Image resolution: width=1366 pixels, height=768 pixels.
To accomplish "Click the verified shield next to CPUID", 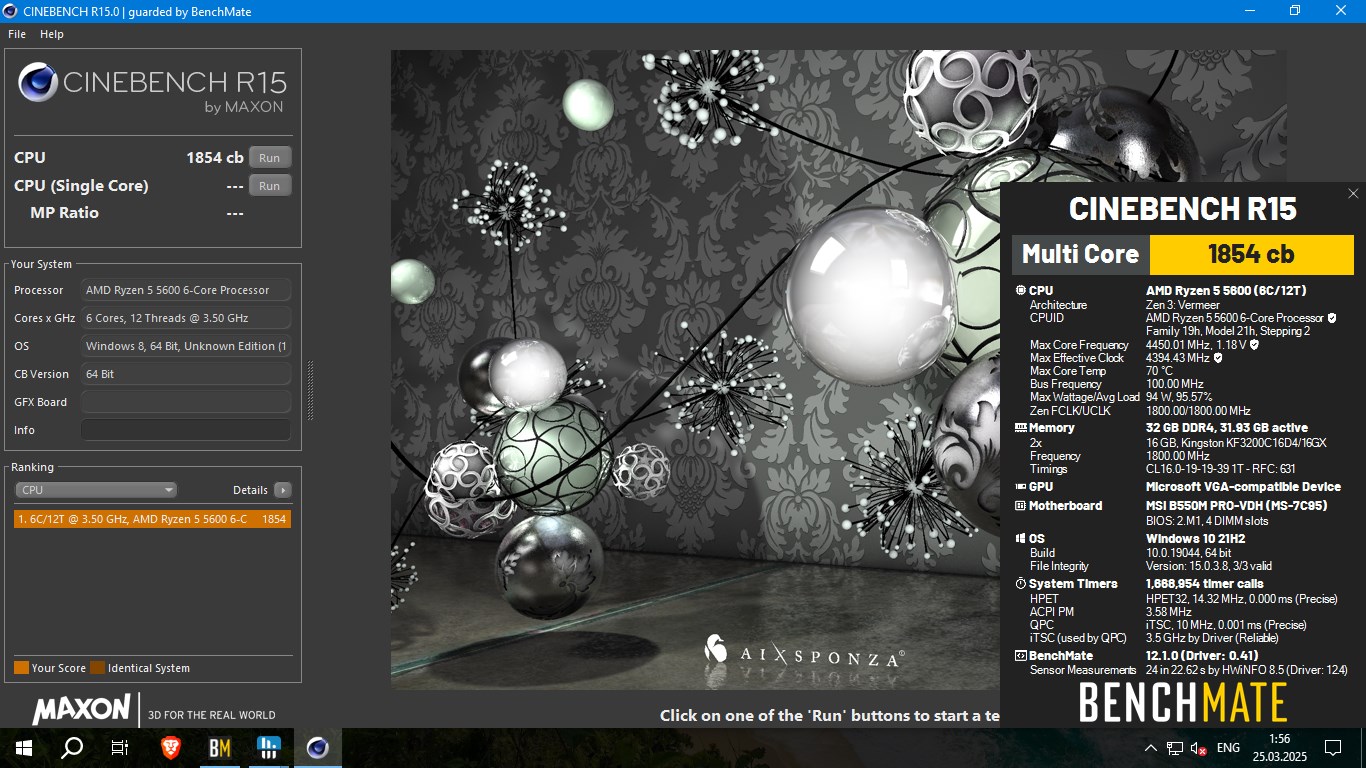I will [1332, 318].
